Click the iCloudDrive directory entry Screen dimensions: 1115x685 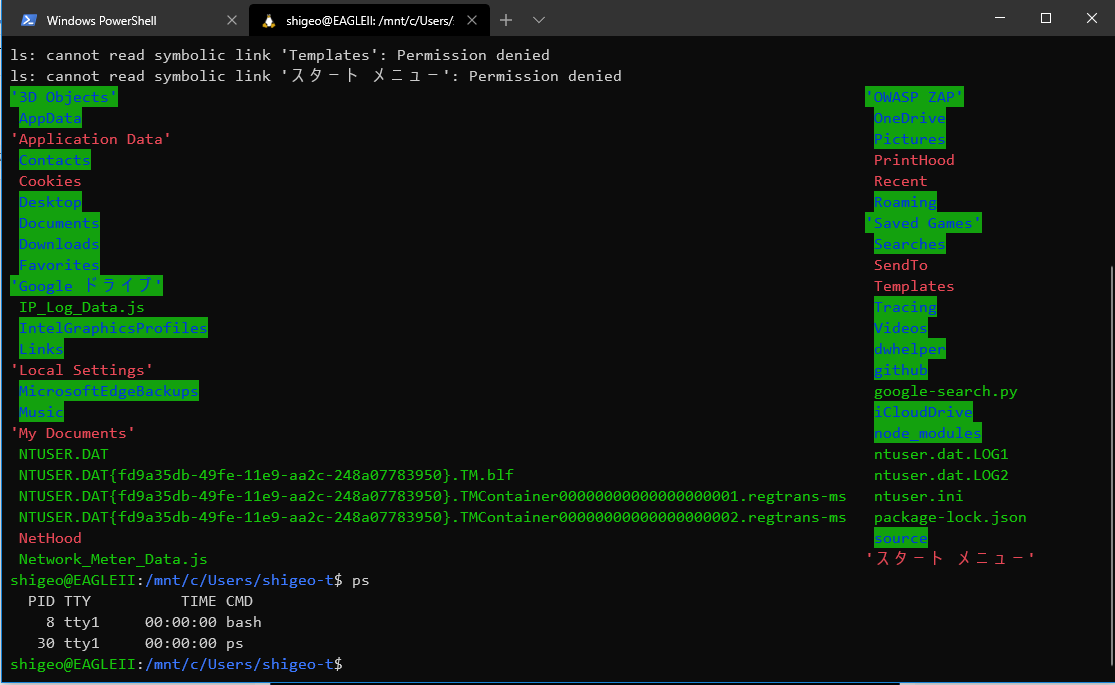point(924,412)
